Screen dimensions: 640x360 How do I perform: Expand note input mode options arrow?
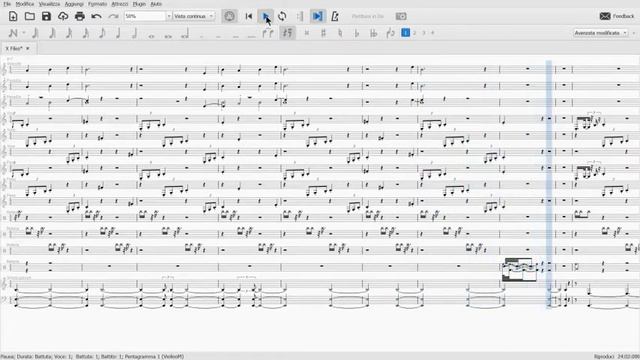pos(24,33)
